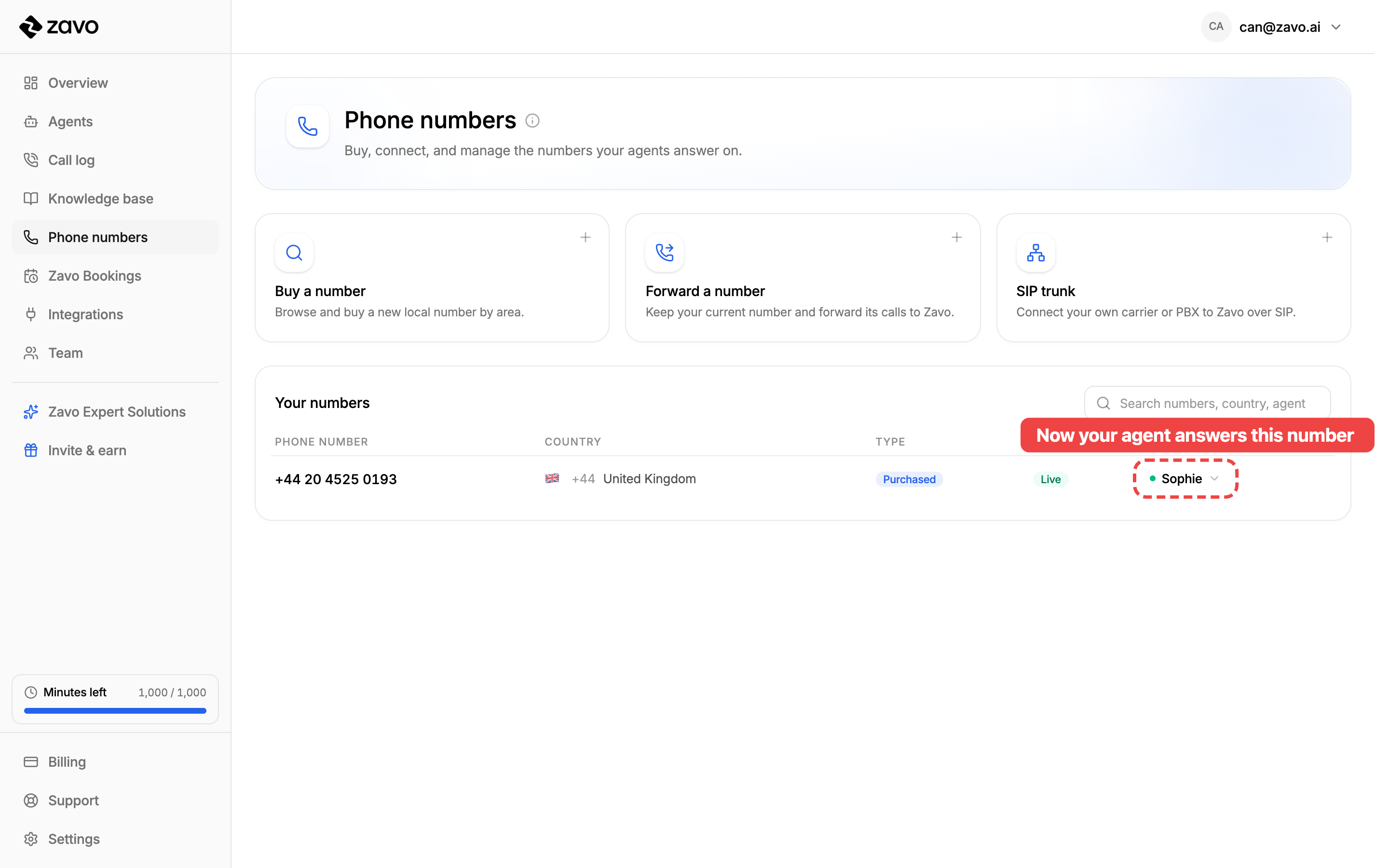Click the Overview grid icon
Image resolution: width=1389 pixels, height=868 pixels.
coord(31,82)
